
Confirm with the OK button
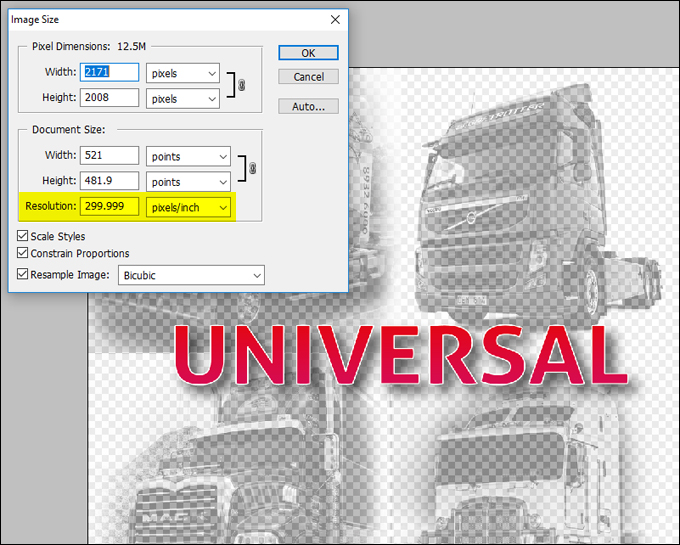click(x=308, y=53)
